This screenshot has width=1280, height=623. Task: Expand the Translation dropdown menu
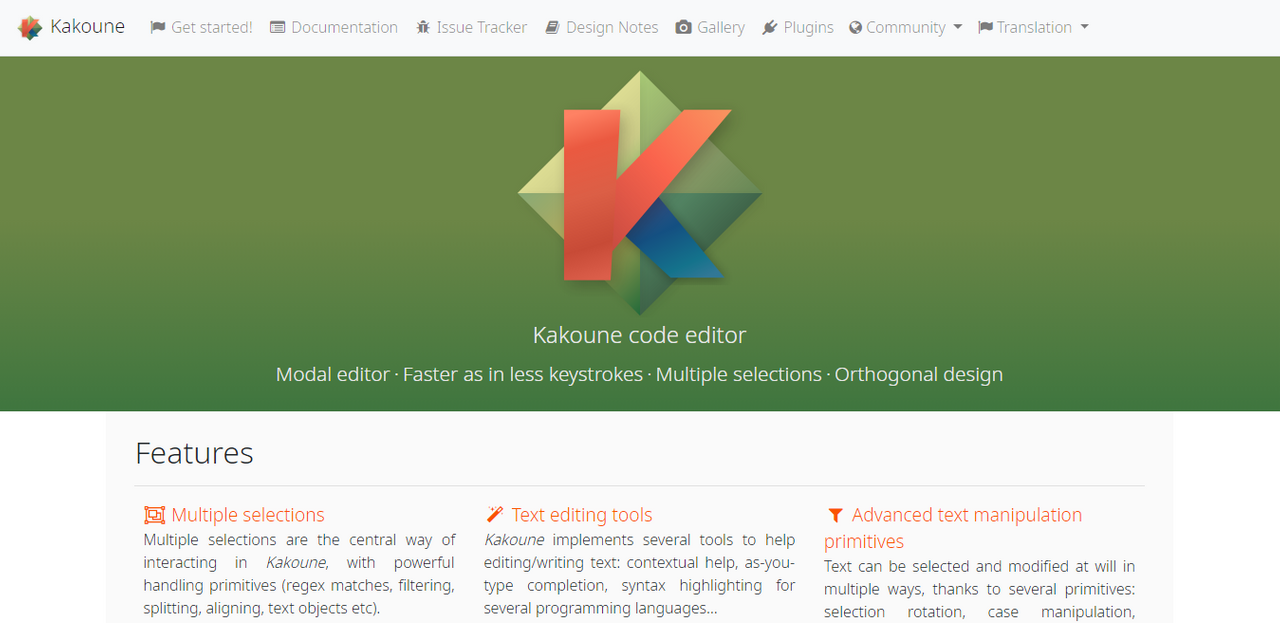tap(1034, 28)
